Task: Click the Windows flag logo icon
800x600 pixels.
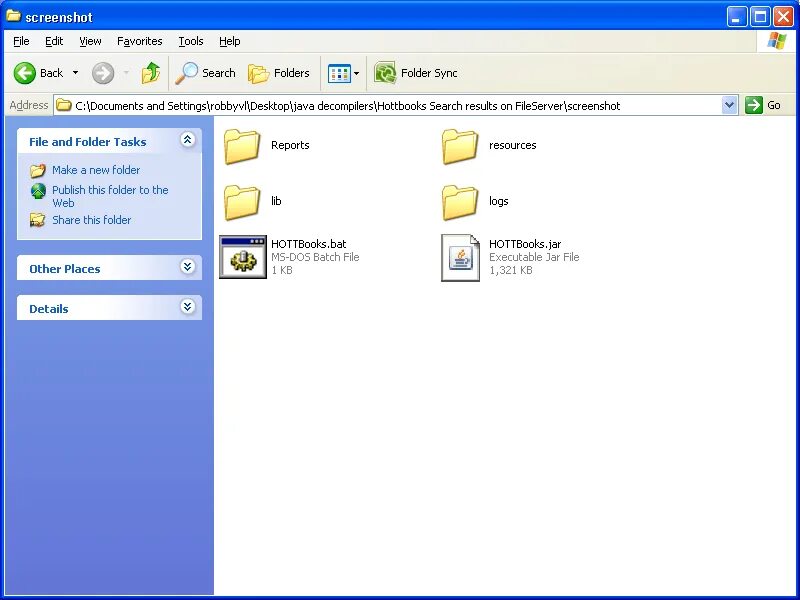Action: point(777,41)
